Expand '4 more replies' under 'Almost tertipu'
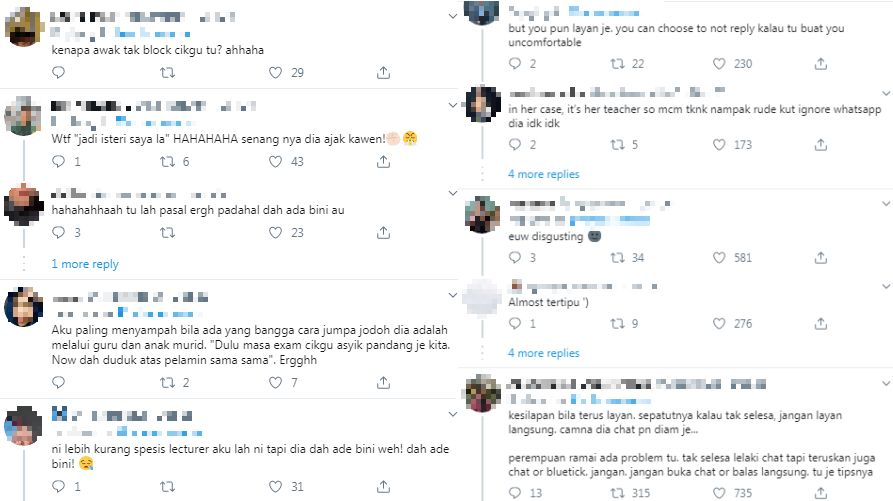Image resolution: width=893 pixels, height=501 pixels. coord(543,353)
